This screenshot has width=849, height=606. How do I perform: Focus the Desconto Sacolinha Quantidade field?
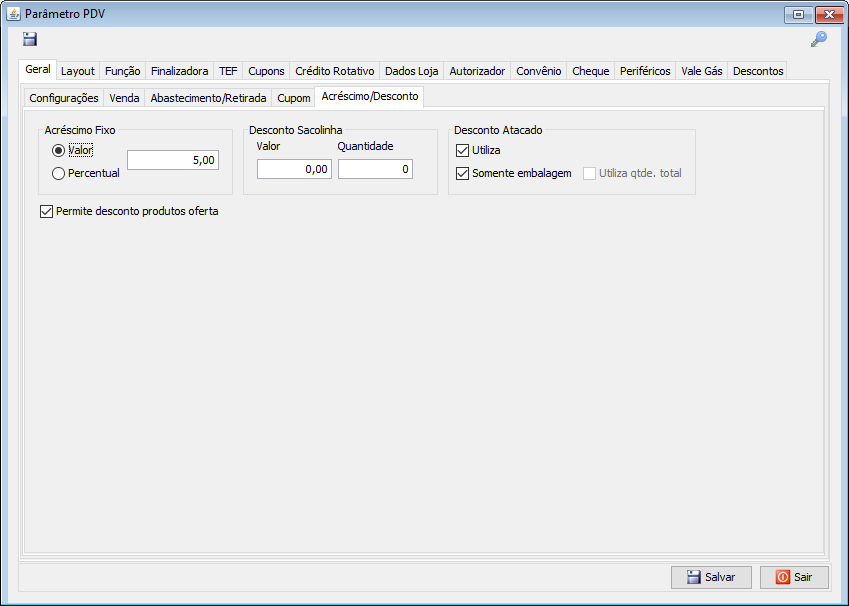[x=375, y=169]
